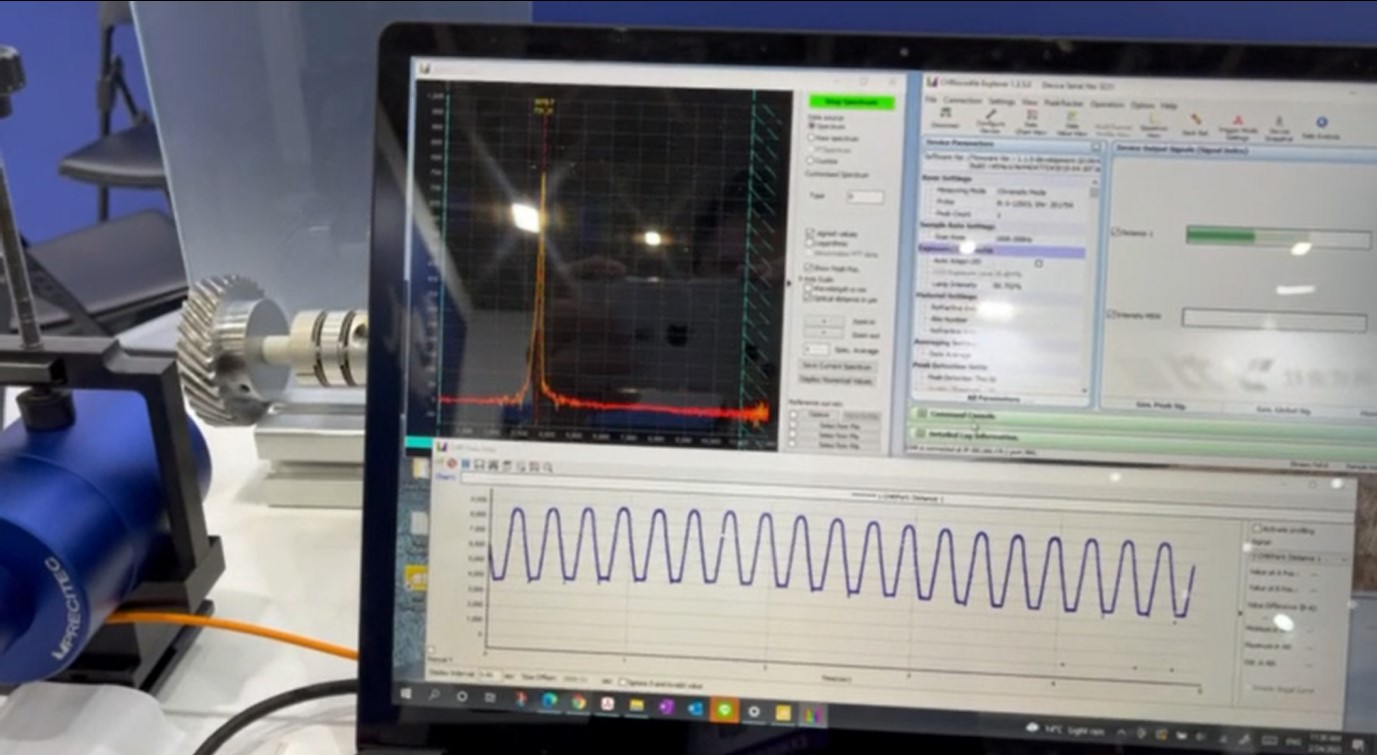Open the View menu
Viewport: 1377px width, 755px height.
[1030, 102]
